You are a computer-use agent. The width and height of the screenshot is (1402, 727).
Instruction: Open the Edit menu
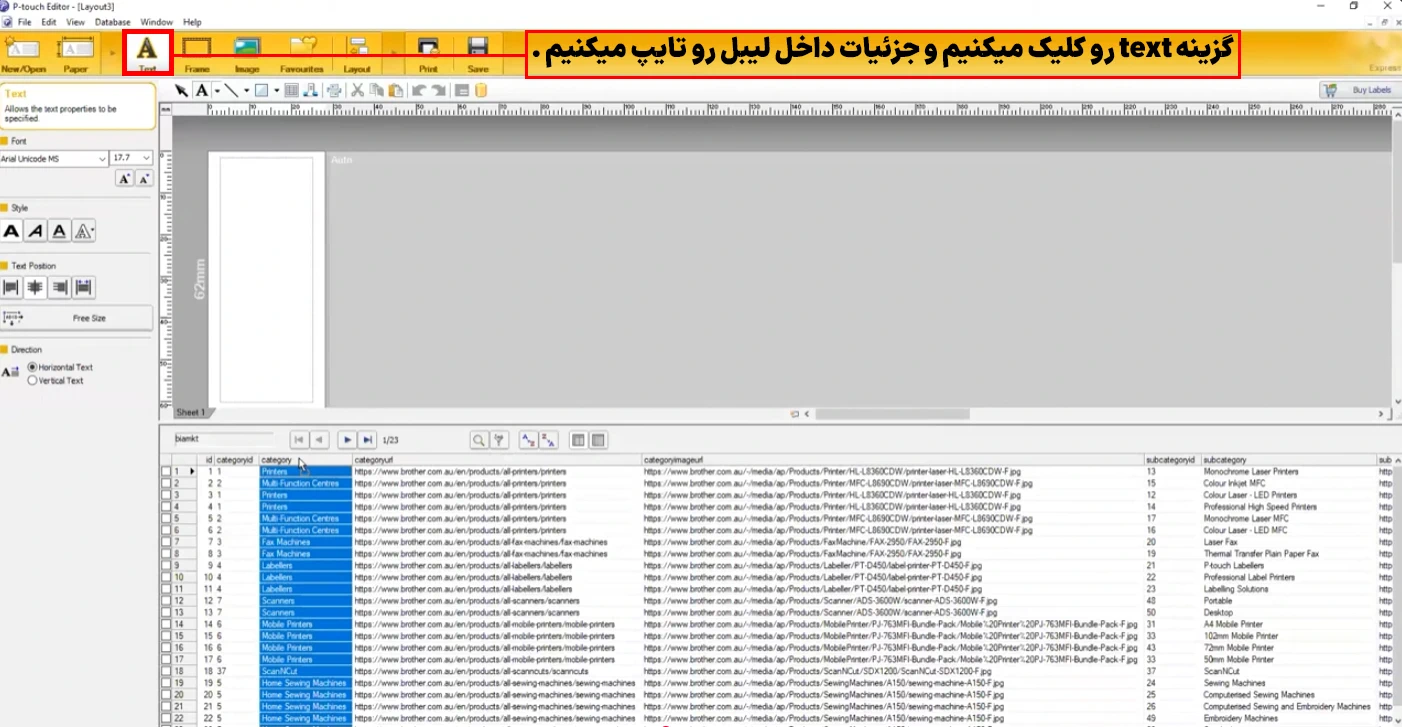pos(49,22)
